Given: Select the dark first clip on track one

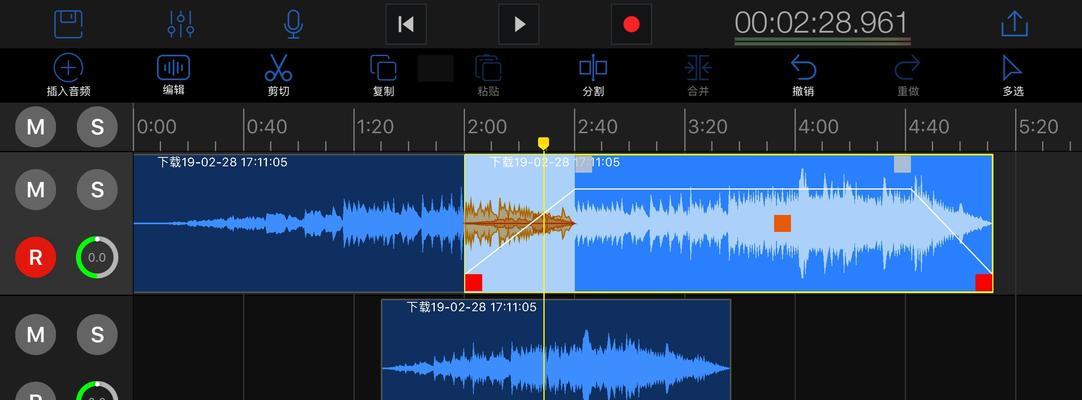Looking at the screenshot, I should point(299,223).
